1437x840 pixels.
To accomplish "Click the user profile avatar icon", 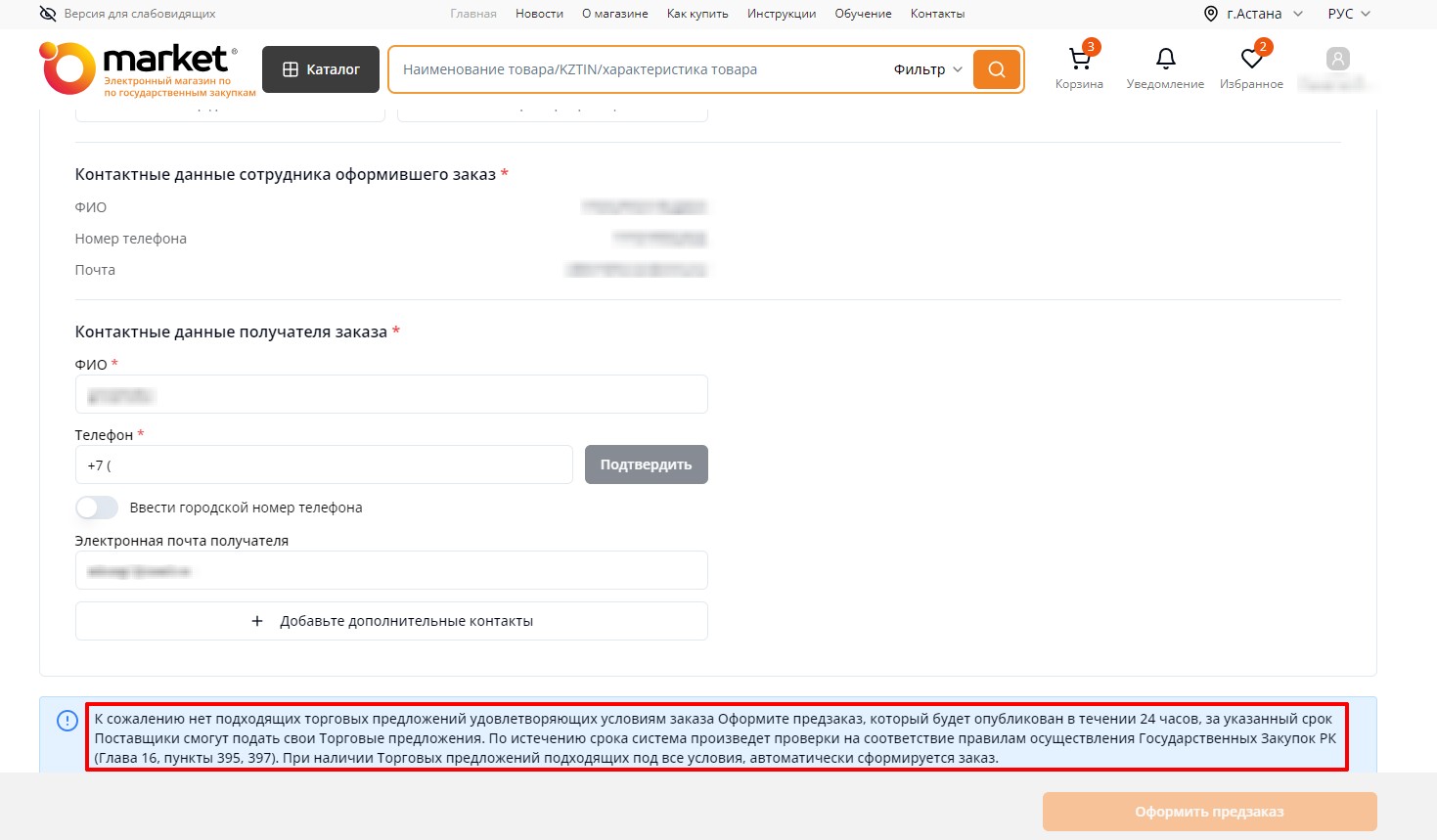I will pos(1337,60).
